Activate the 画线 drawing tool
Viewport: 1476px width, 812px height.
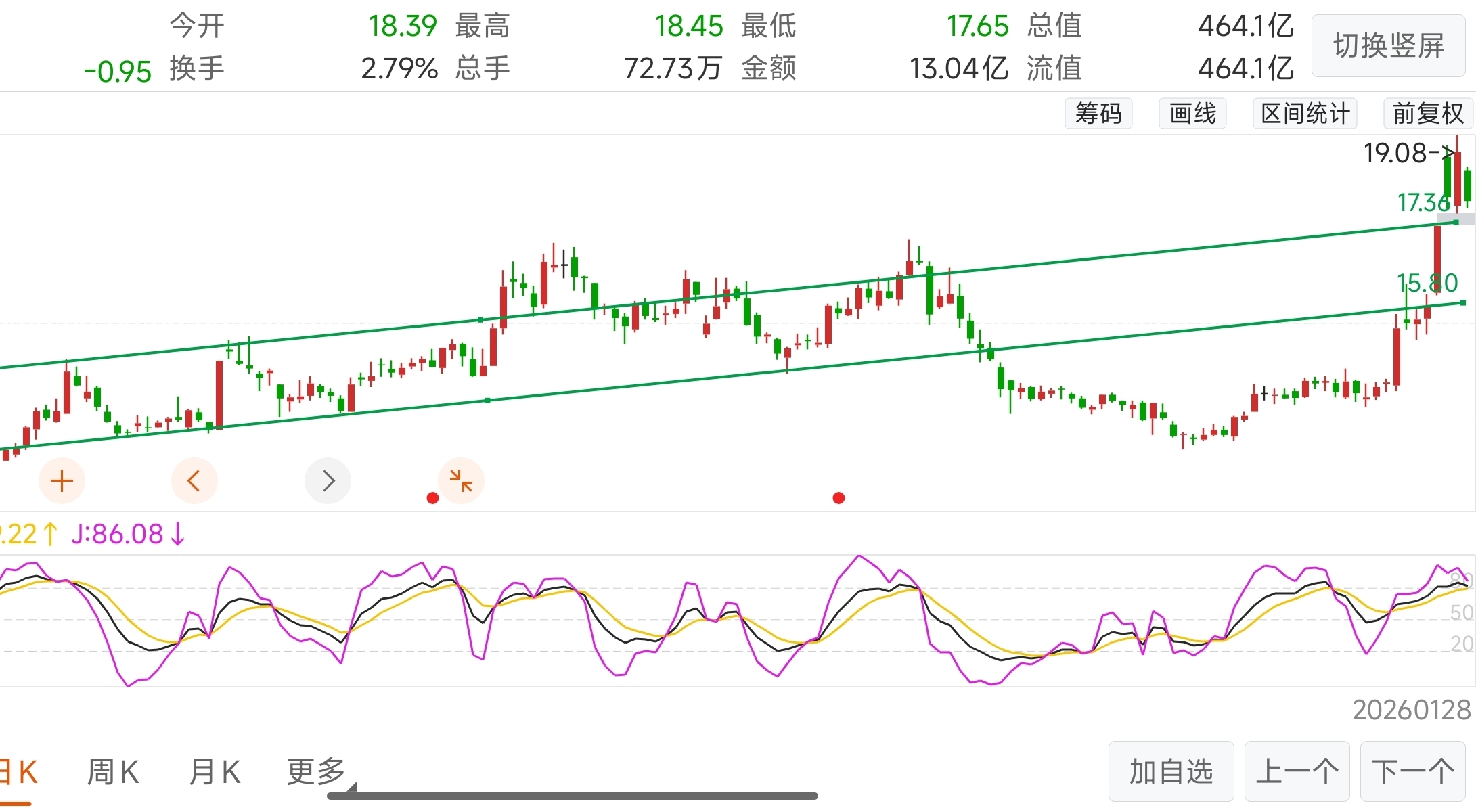pos(1192,114)
